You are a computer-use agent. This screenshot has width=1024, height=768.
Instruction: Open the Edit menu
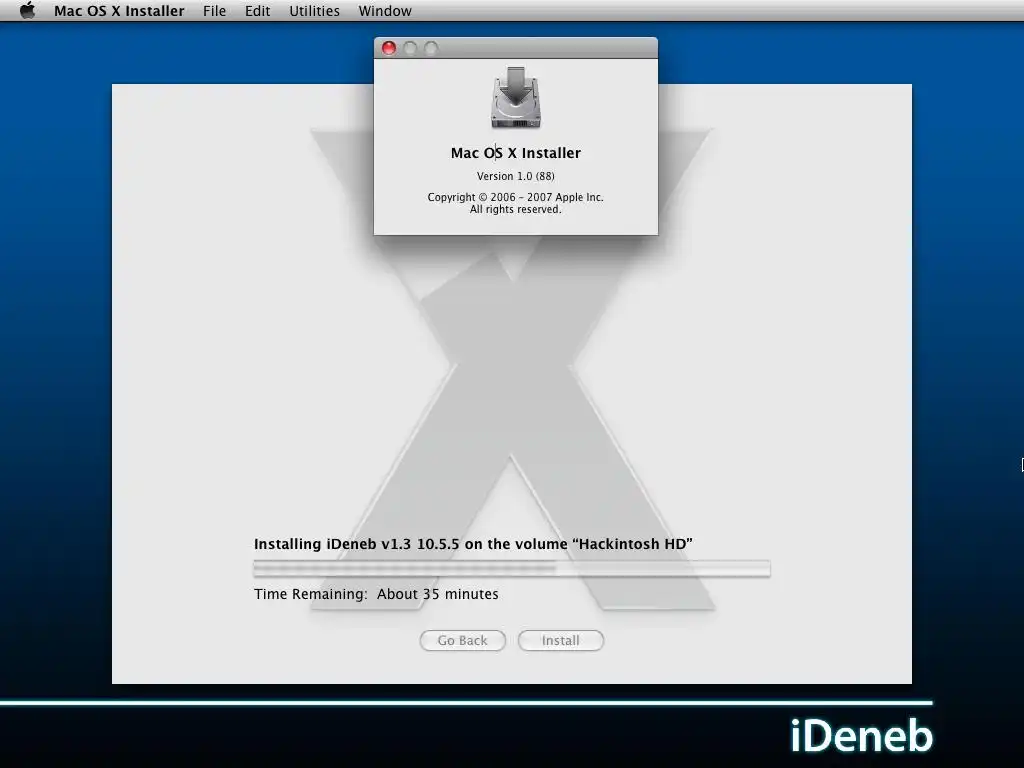(257, 11)
